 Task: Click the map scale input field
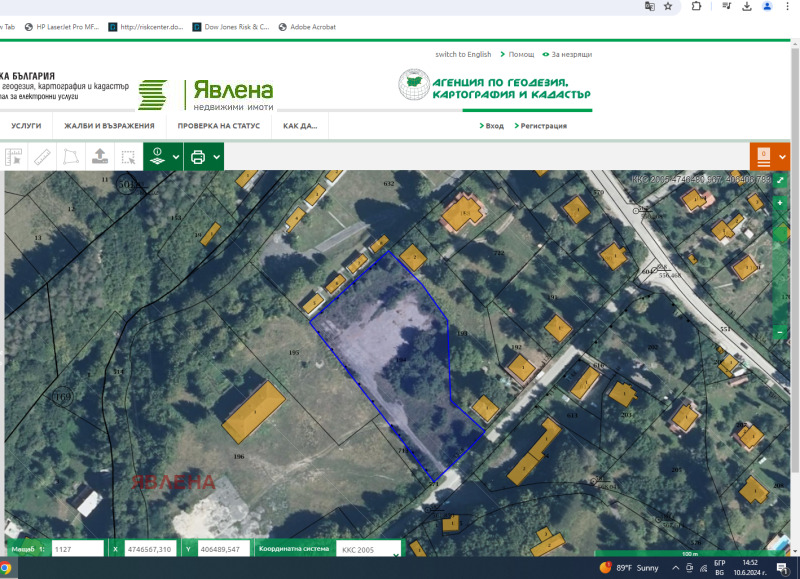[77, 549]
